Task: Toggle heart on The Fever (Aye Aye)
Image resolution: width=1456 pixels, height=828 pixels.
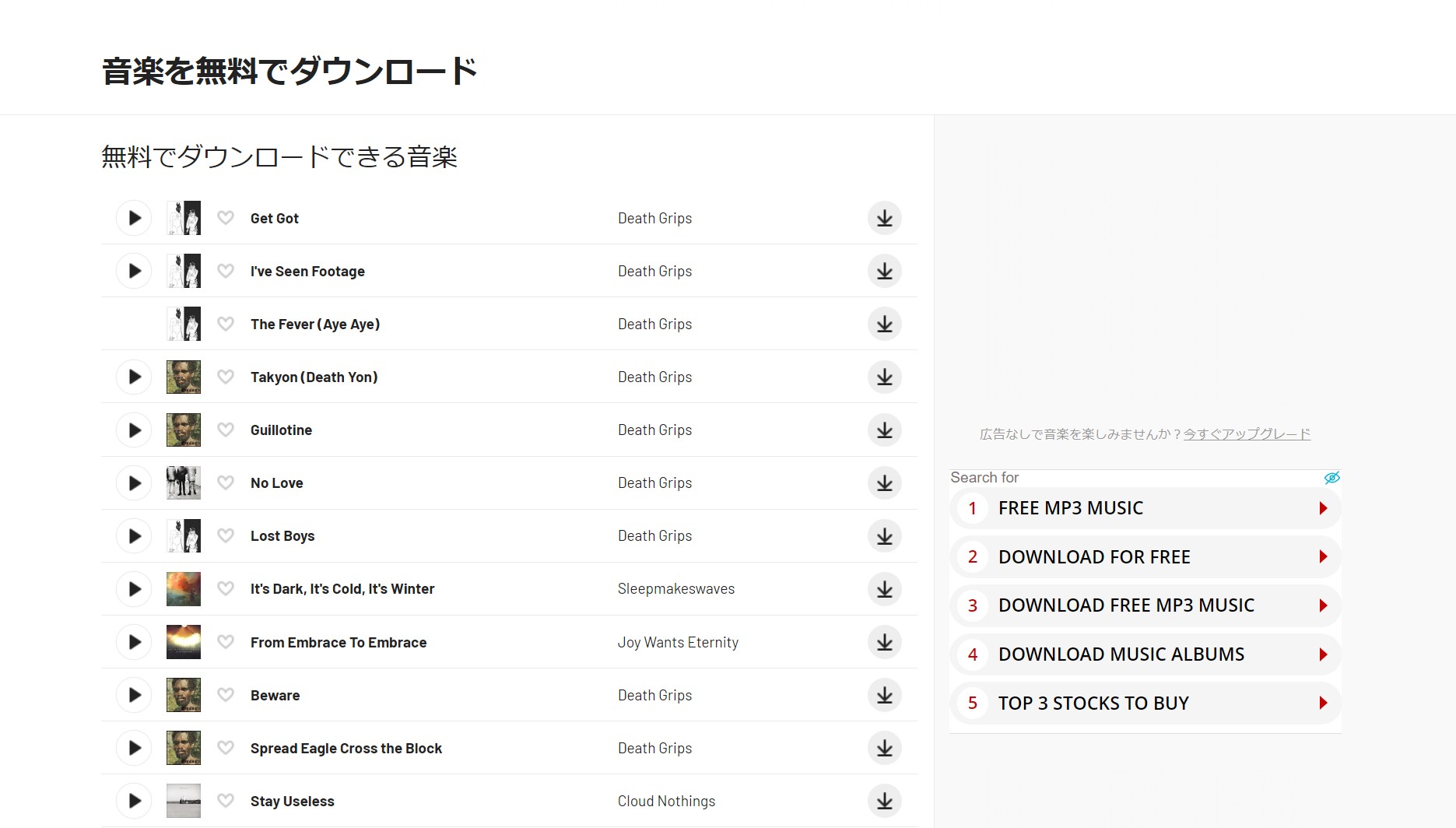Action: click(x=226, y=324)
